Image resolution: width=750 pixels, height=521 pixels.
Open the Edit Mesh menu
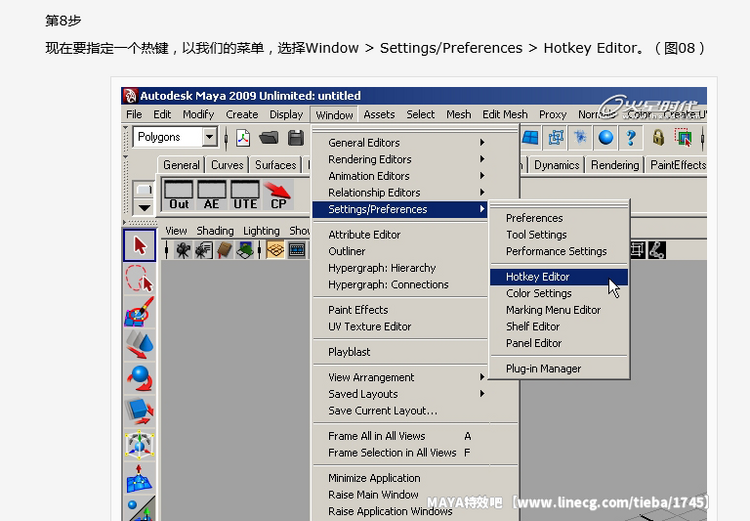(505, 115)
